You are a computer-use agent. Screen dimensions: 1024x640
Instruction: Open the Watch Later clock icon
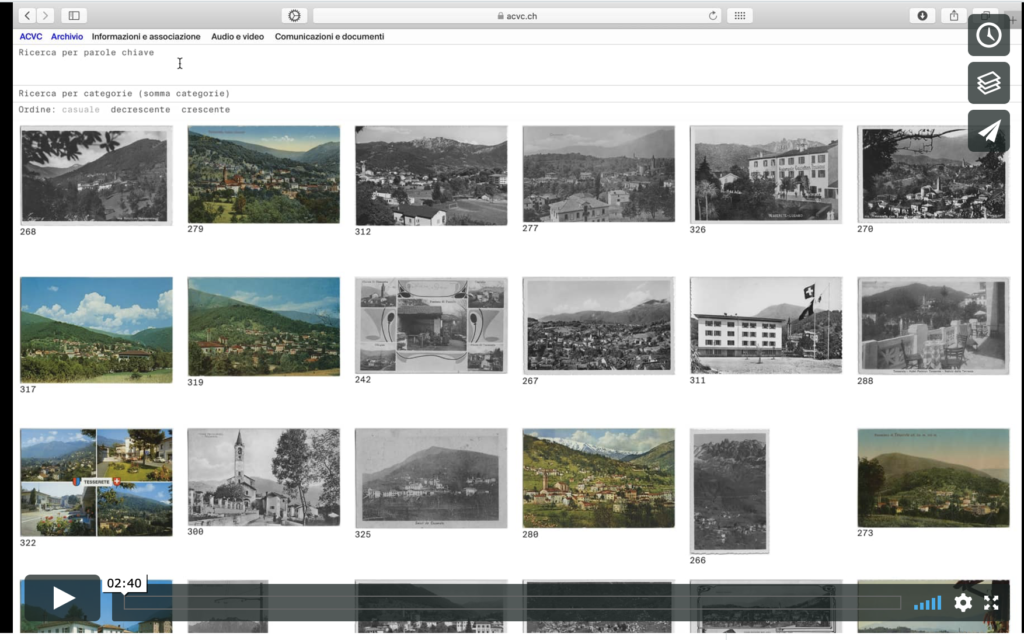(x=988, y=35)
